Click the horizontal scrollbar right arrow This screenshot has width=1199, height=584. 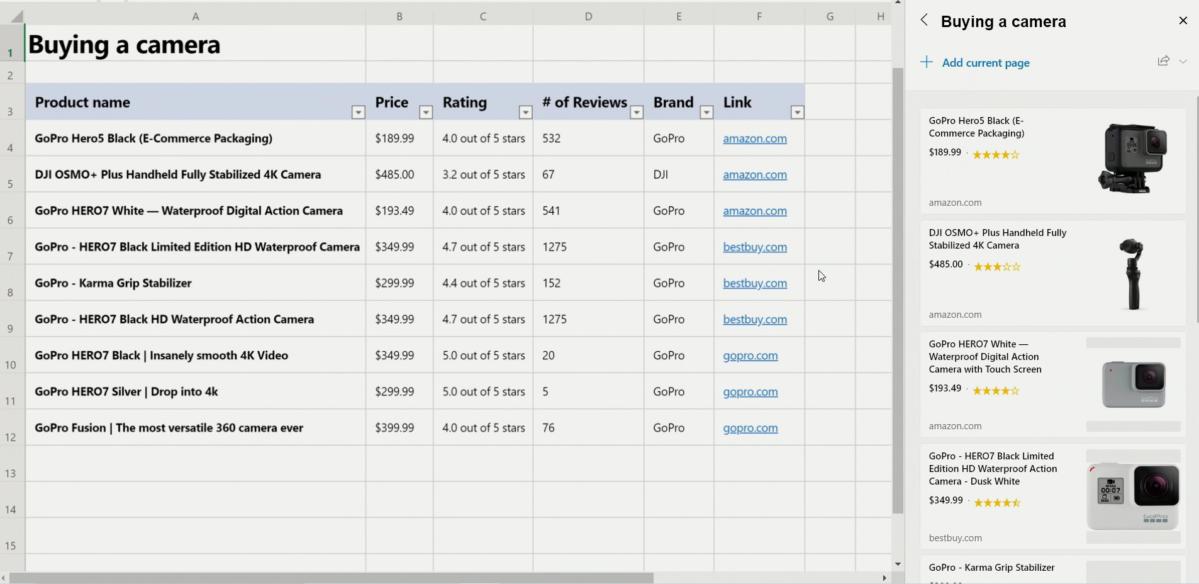point(885,579)
